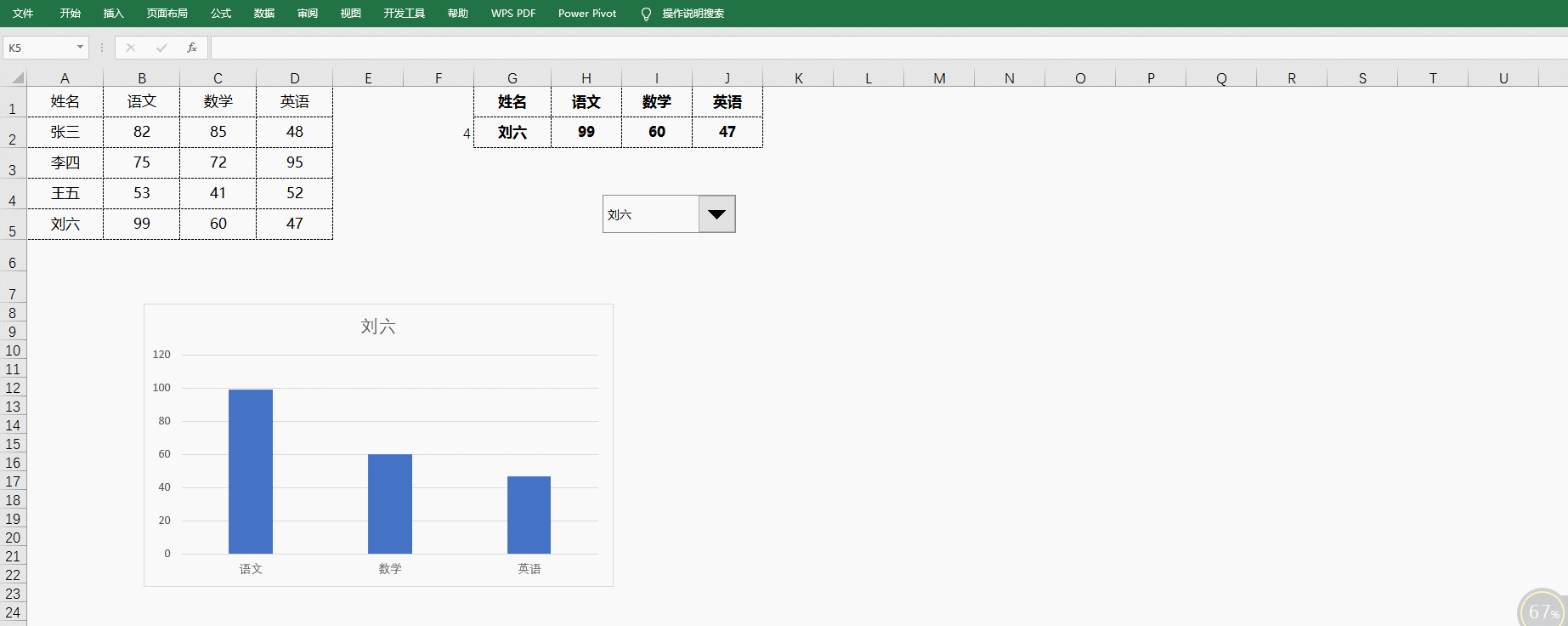This screenshot has width=1568, height=626.
Task: Click the cancel entry X icon
Action: coord(131,48)
